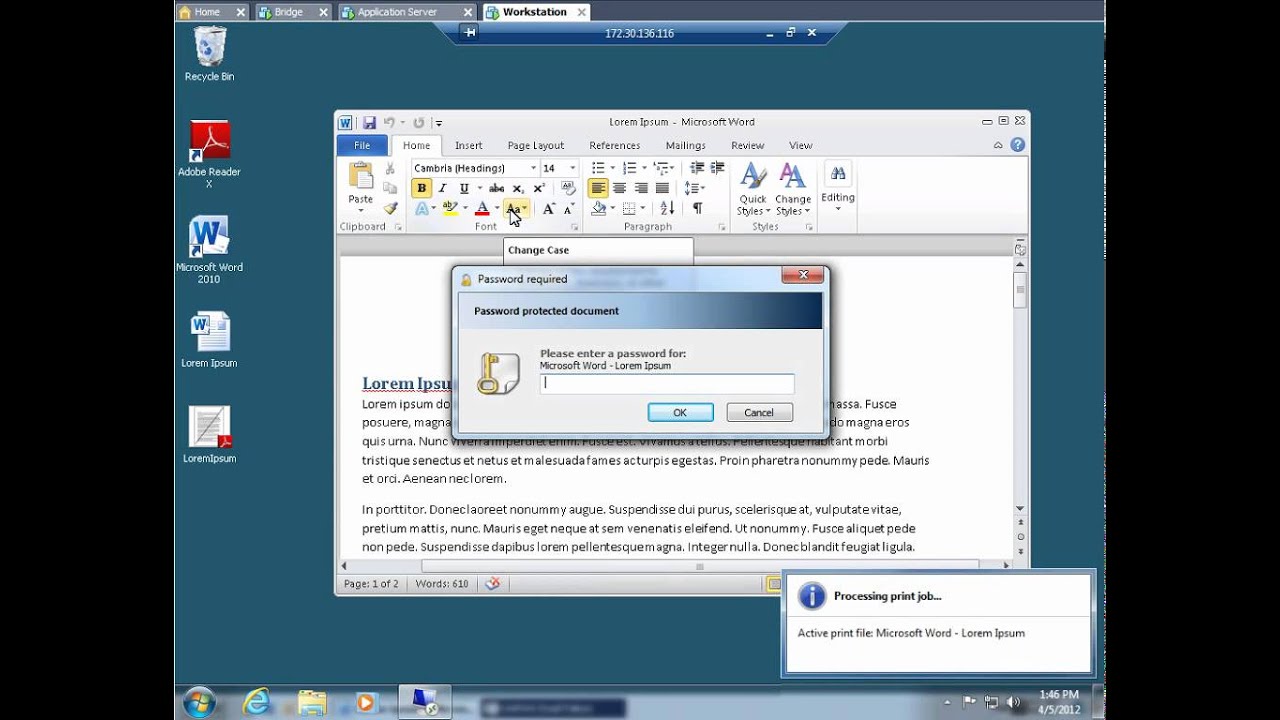Screen dimensions: 1280x720
Task: Toggle Strikethrough formatting
Action: (496, 188)
